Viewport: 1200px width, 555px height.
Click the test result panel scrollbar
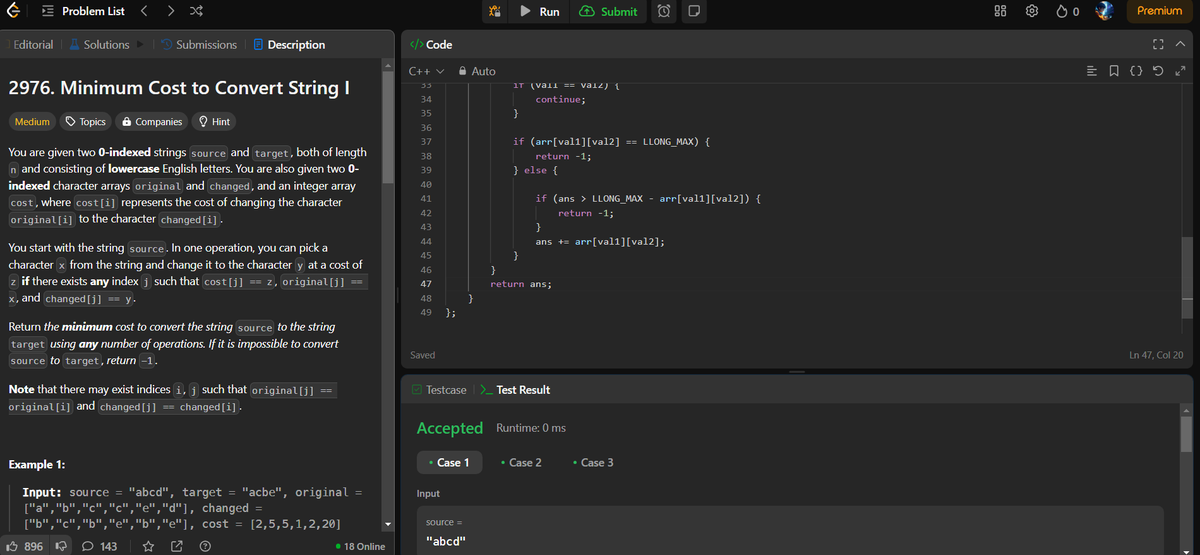point(1187,433)
